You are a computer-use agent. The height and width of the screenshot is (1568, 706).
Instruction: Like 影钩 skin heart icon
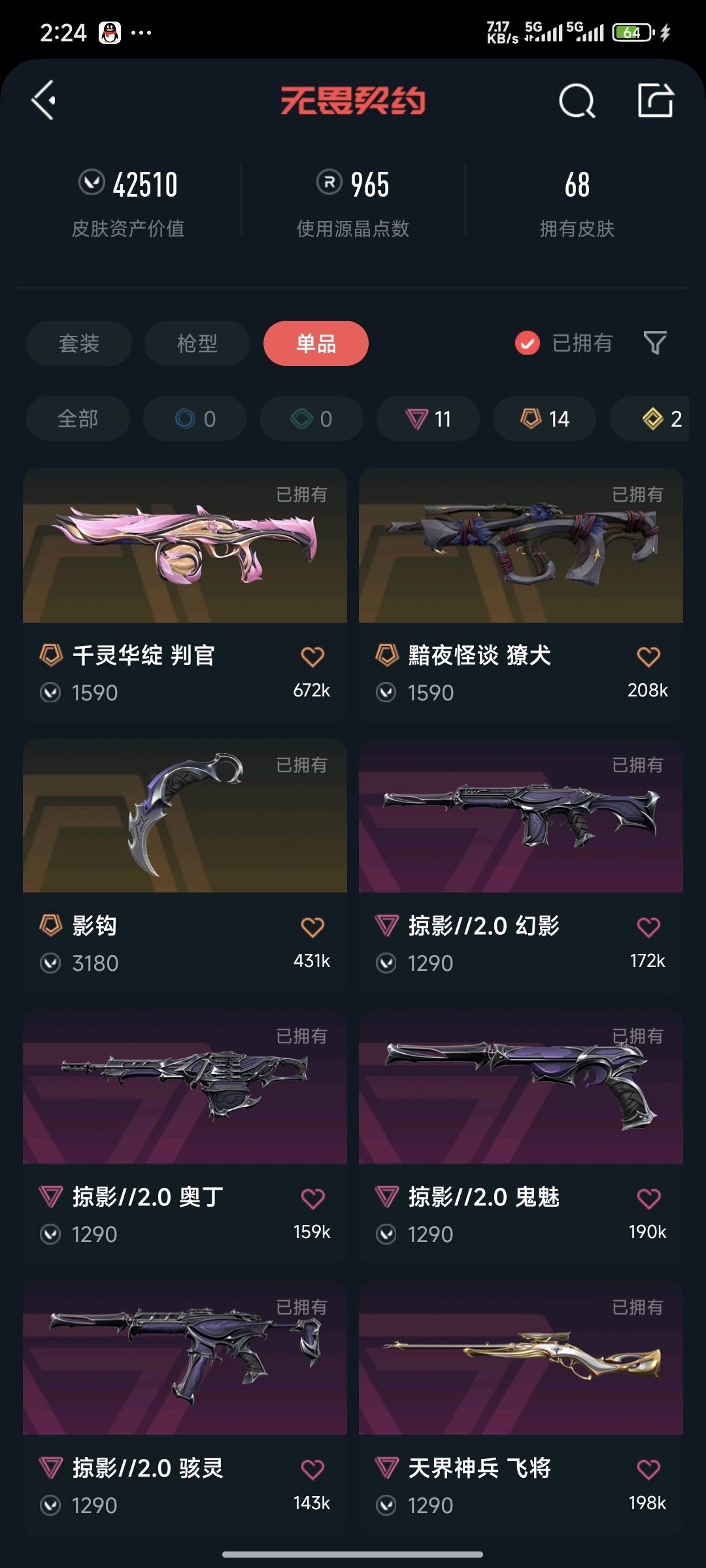(x=312, y=926)
